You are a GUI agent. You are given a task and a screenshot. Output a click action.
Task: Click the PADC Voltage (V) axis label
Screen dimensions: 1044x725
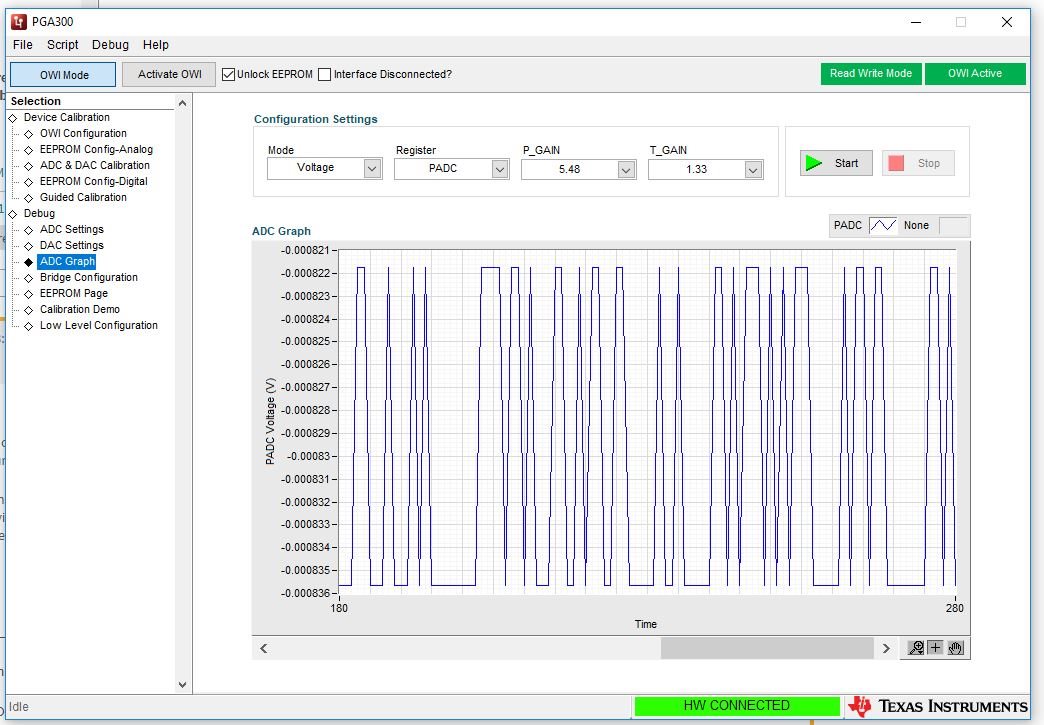(x=270, y=421)
